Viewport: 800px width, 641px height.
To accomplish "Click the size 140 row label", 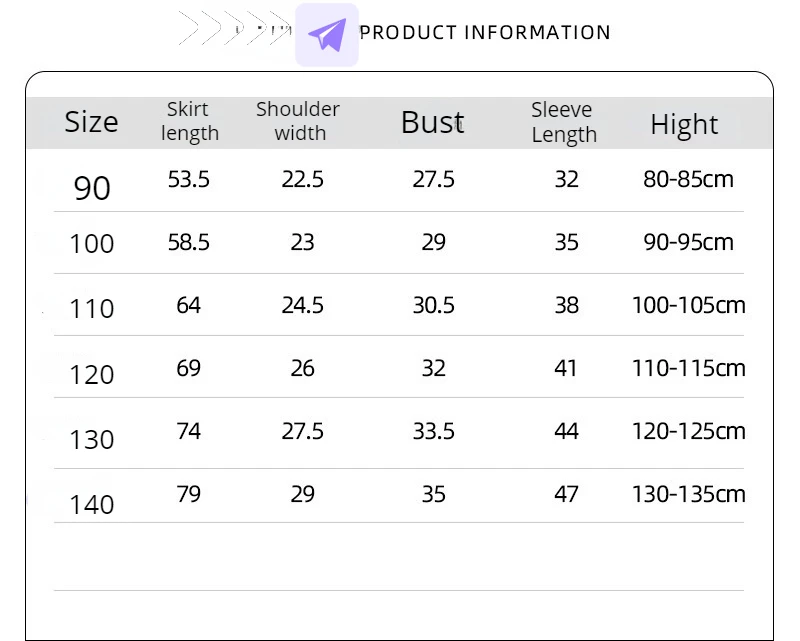I will (x=92, y=504).
